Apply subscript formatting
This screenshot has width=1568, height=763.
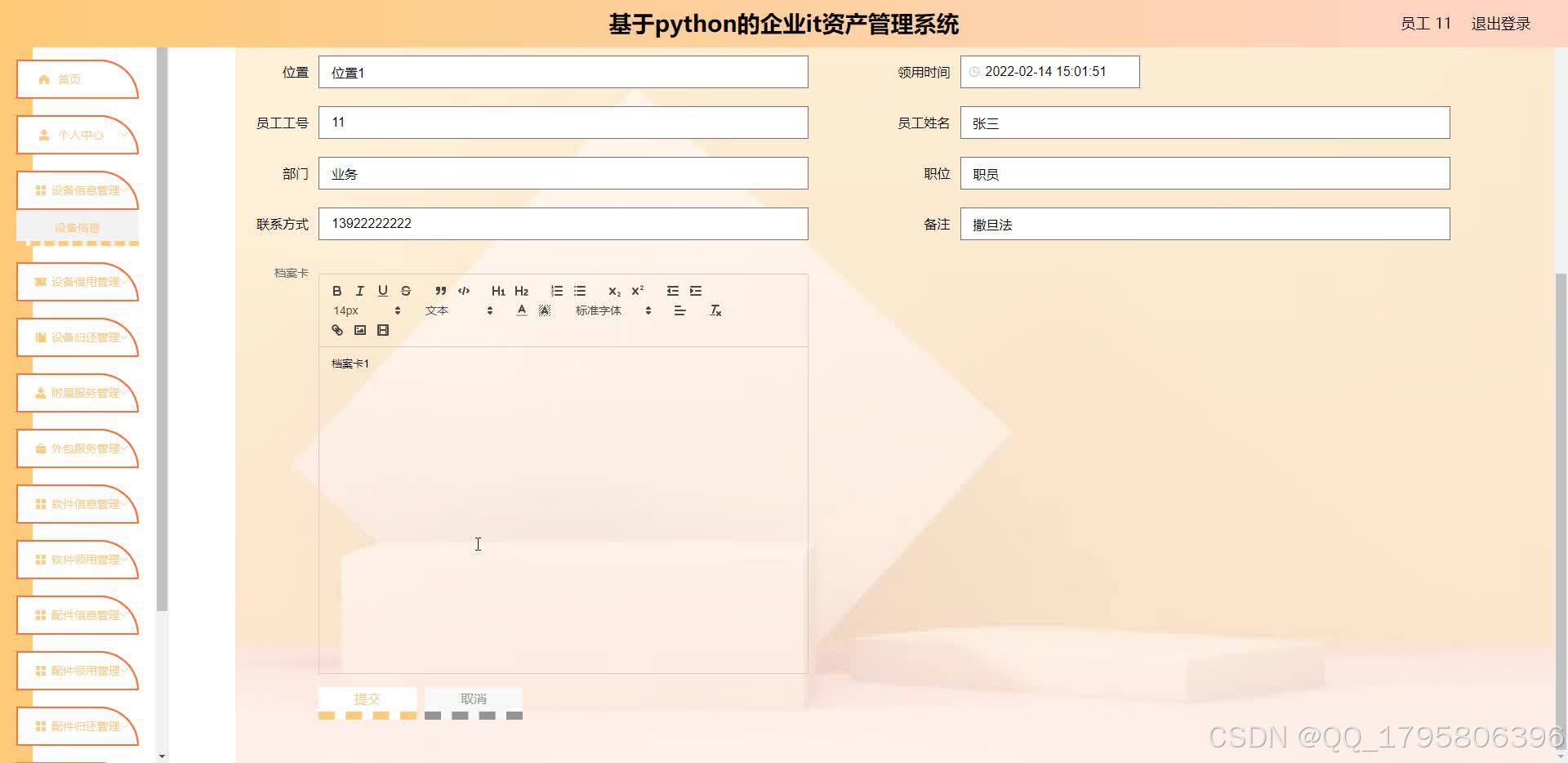614,291
